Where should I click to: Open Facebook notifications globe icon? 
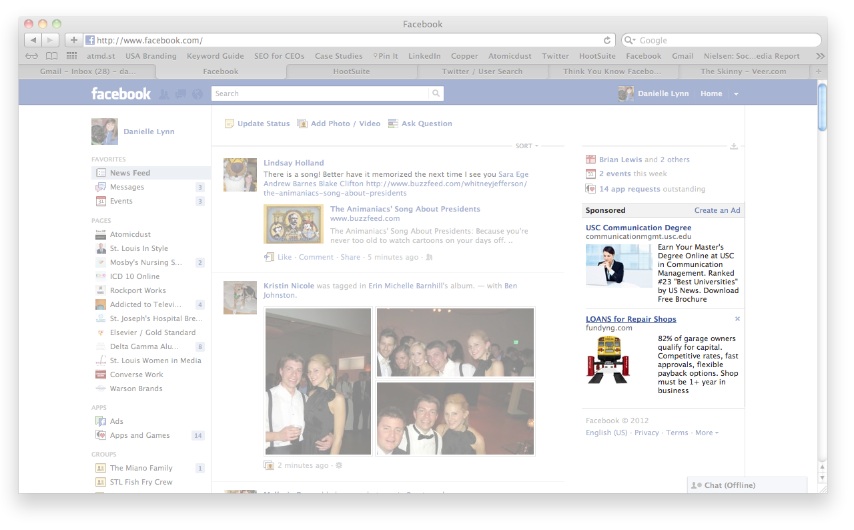(197, 94)
